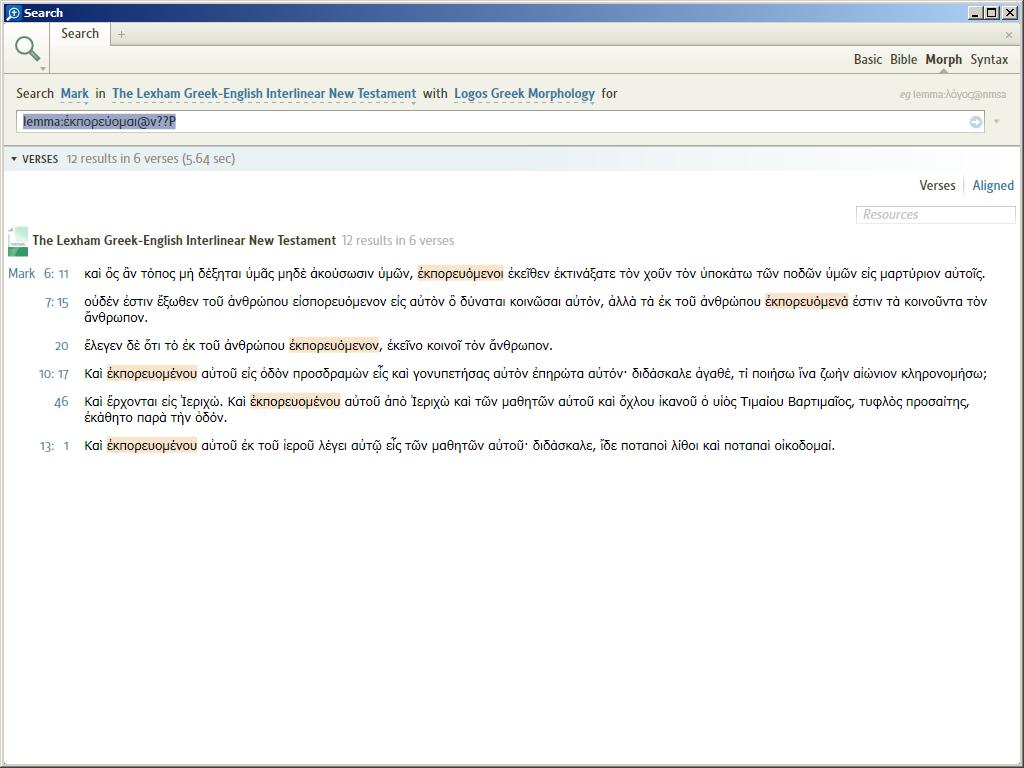Open the 7:15 verse reference
Screen dimensions: 1024x768
click(x=56, y=302)
